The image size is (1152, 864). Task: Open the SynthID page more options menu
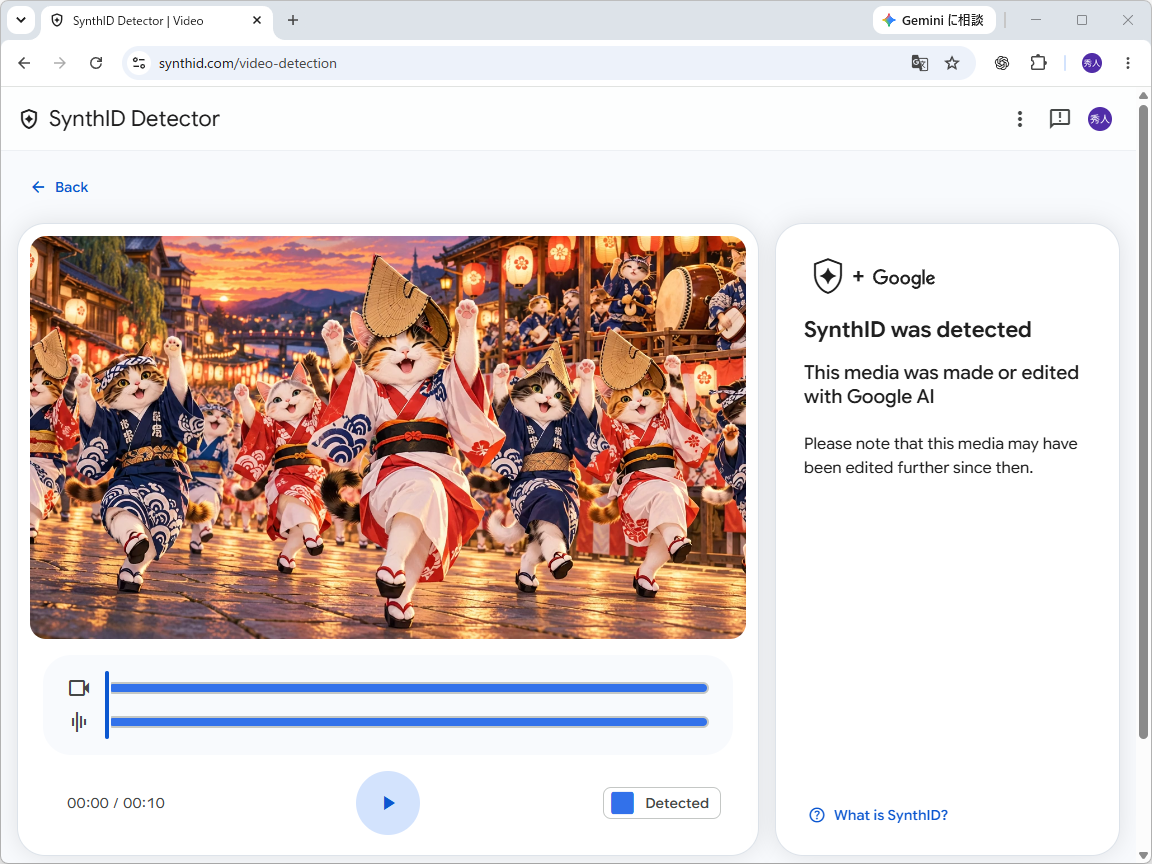(x=1019, y=119)
